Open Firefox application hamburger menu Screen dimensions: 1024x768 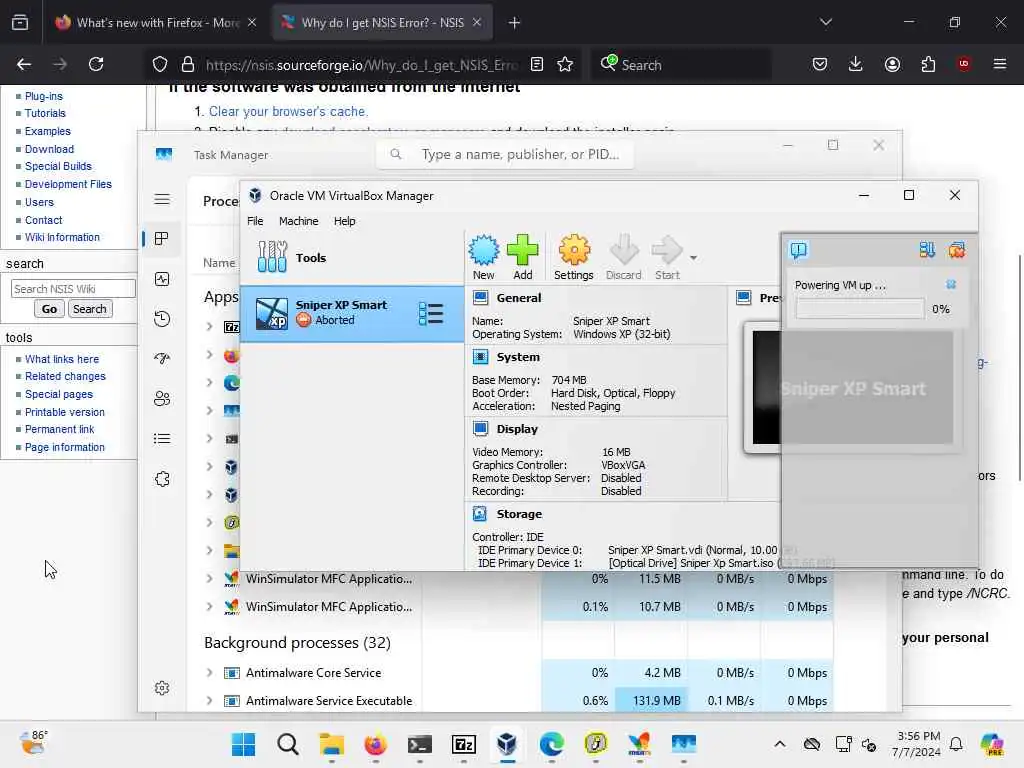pos(1000,64)
